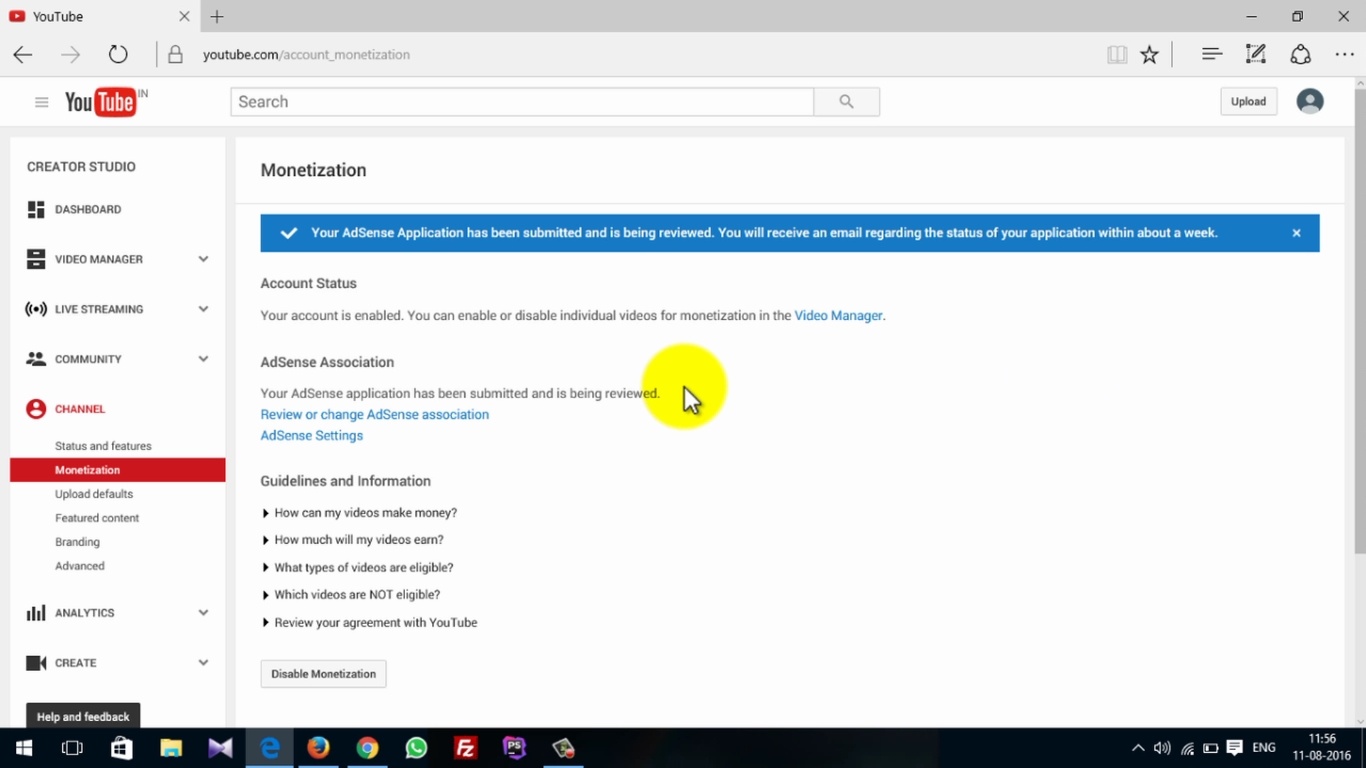Dismiss the blue AdSense notification banner
The height and width of the screenshot is (768, 1366).
[x=1296, y=233]
